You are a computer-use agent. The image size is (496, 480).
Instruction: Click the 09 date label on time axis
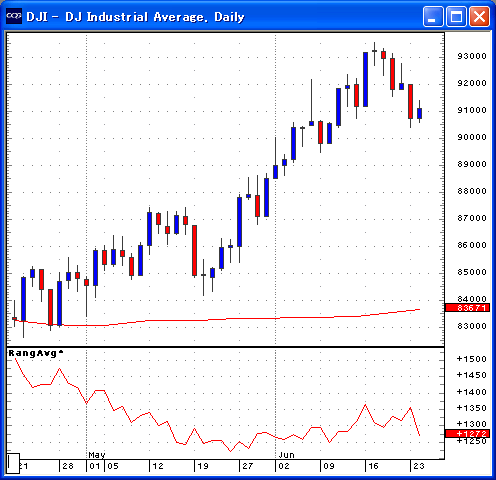pos(329,466)
